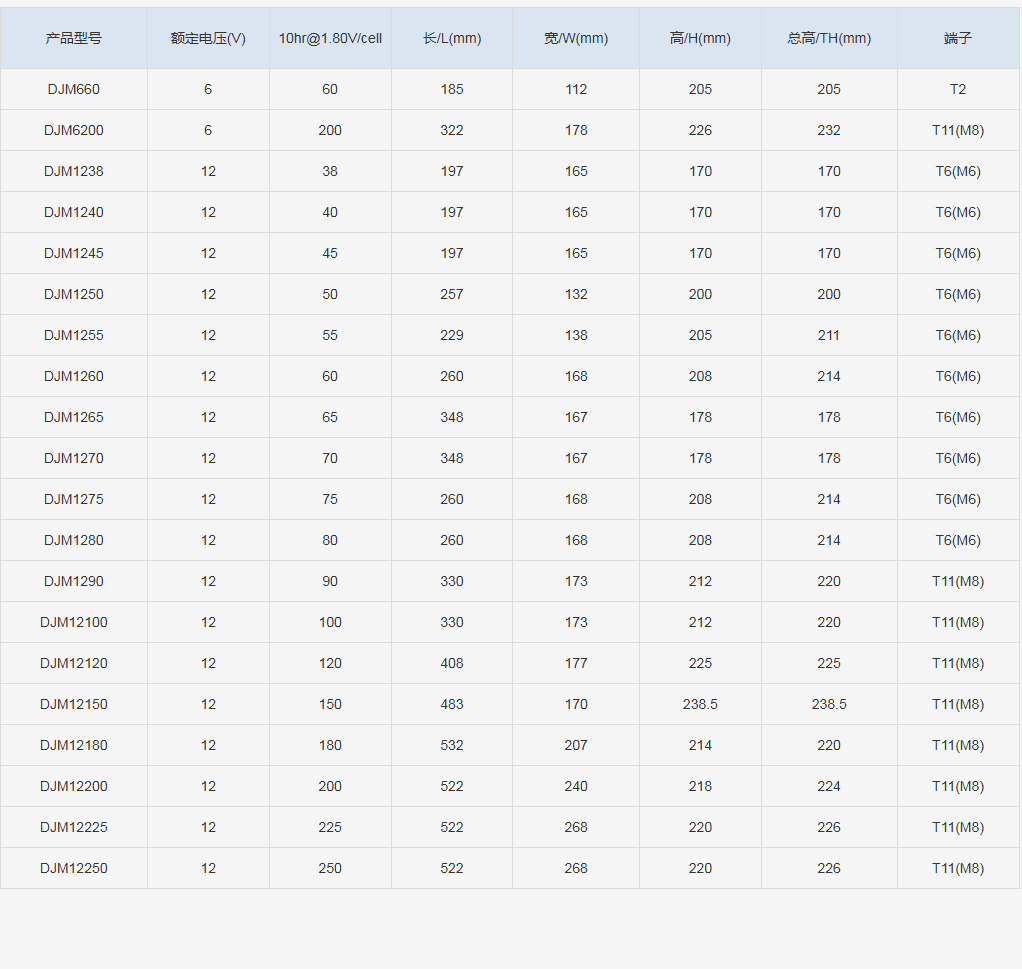Click the 65 capacity value for DJM1265
The height and width of the screenshot is (970, 1022).
pyautogui.click(x=330, y=418)
